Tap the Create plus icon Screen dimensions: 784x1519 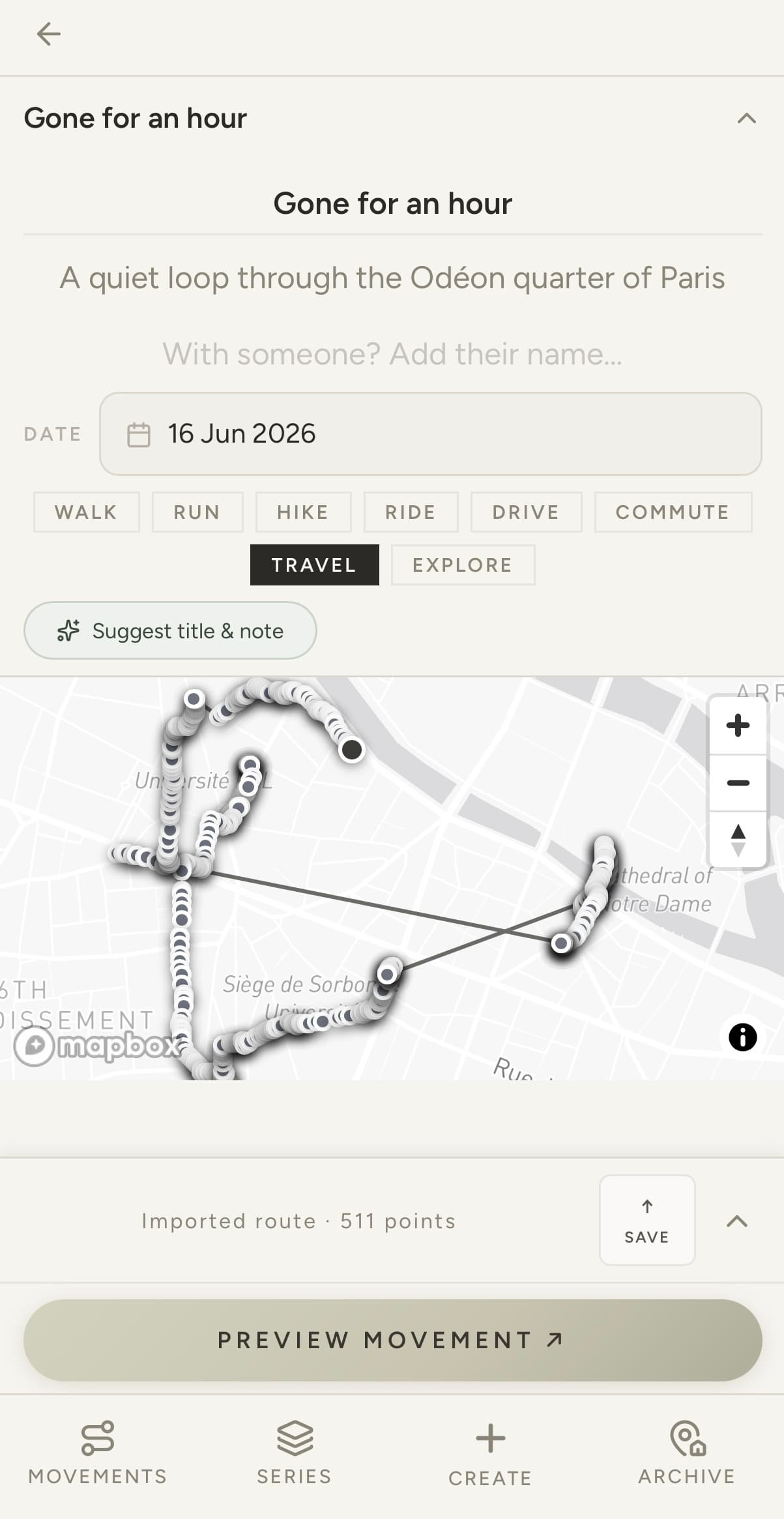pos(490,1438)
